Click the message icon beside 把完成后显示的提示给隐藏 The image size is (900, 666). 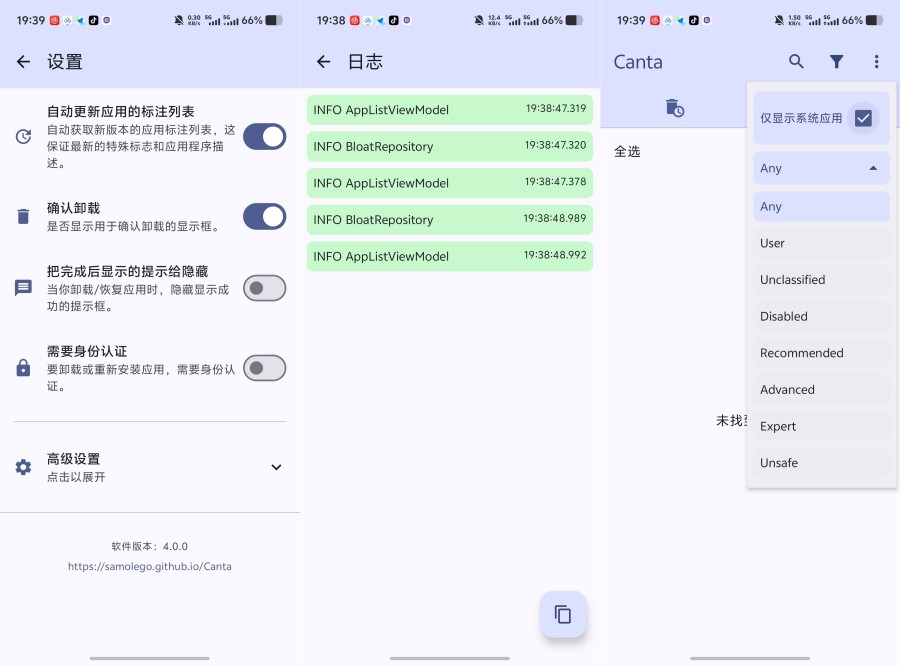coord(23,288)
